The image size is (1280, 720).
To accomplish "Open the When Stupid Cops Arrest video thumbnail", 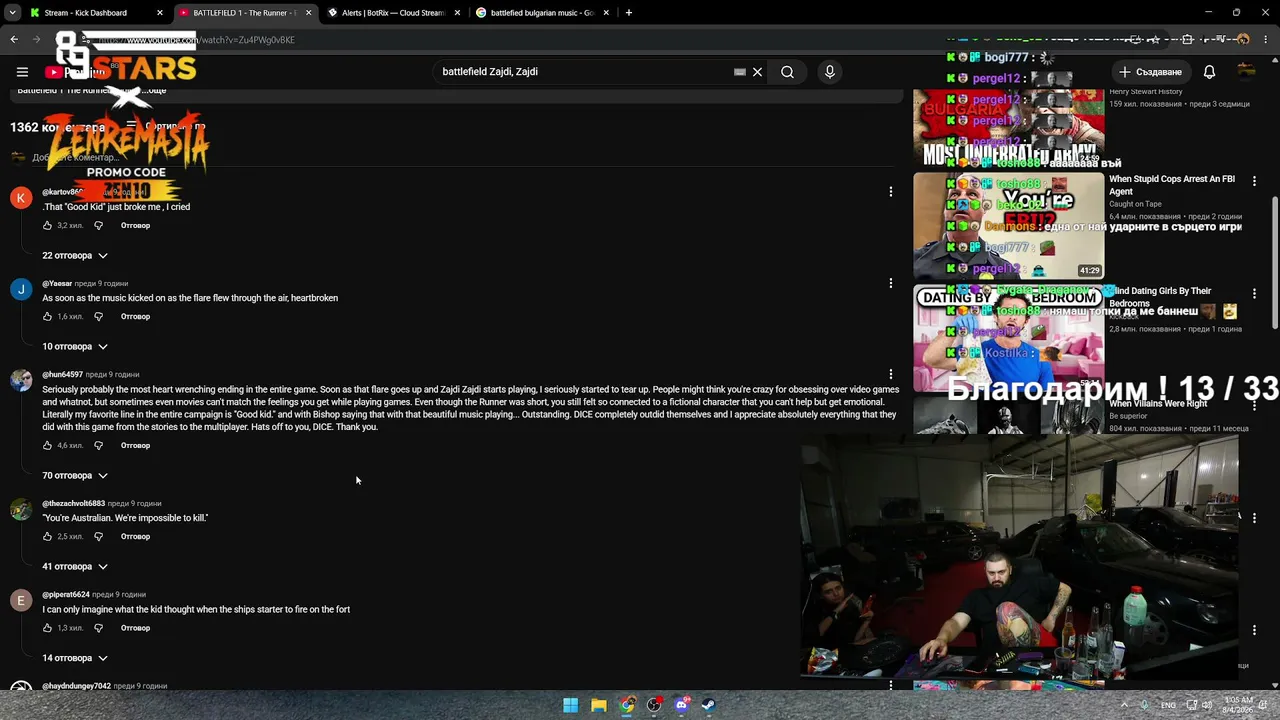I will (1009, 226).
